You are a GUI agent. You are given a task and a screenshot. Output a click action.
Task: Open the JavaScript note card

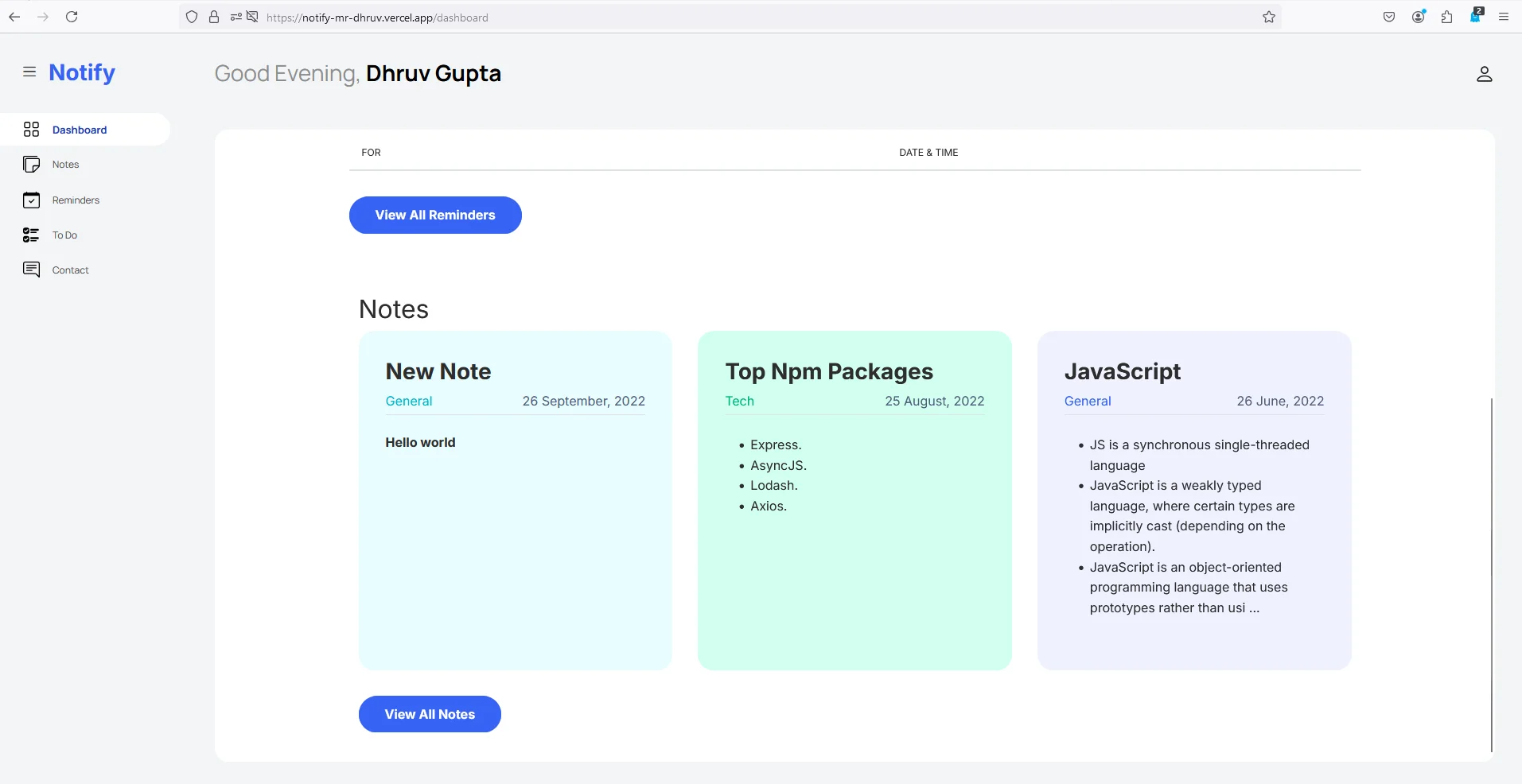click(1193, 500)
